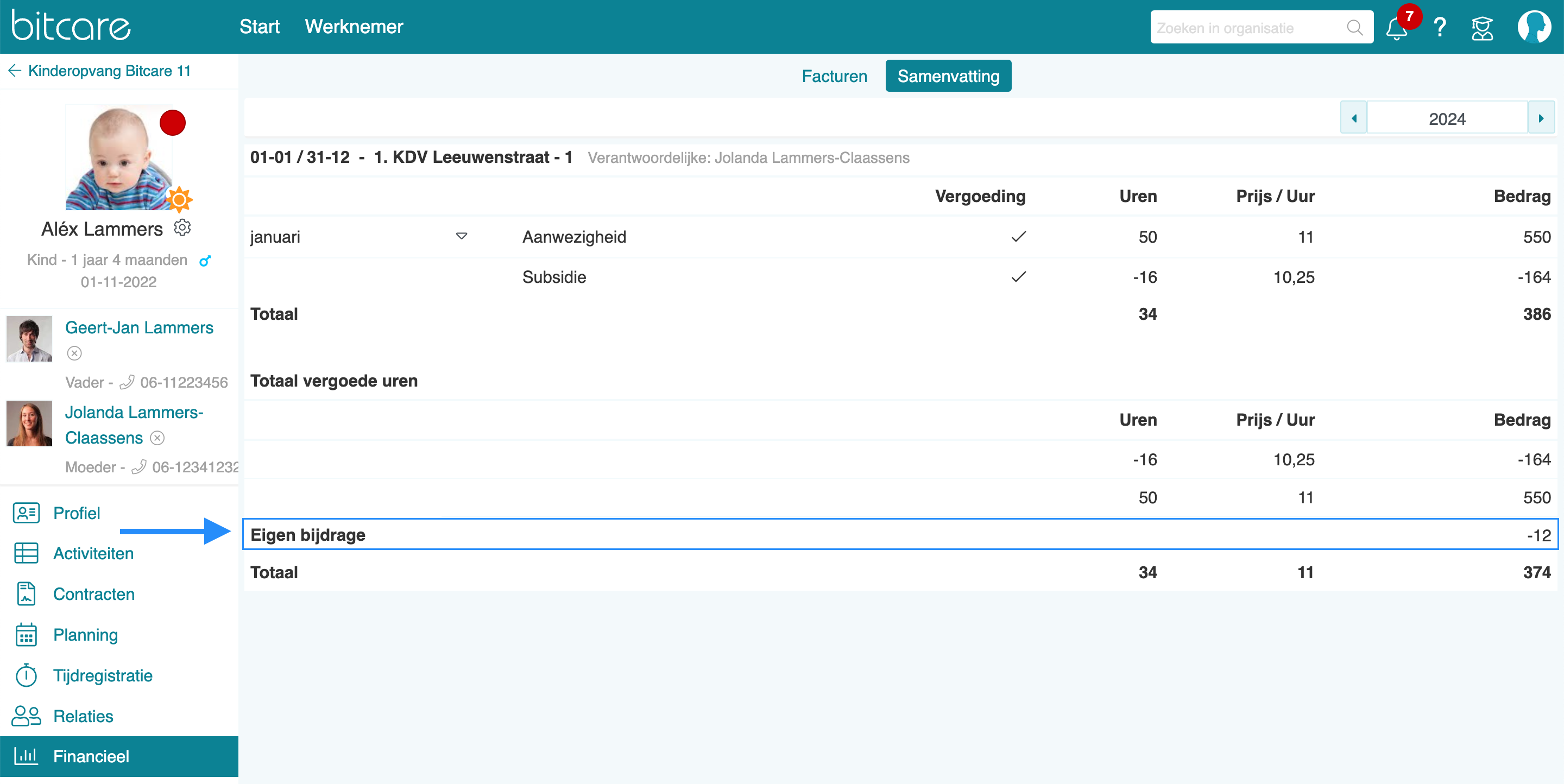Viewport: 1564px width, 784px height.
Task: Toggle Vergoeding checkmark for Aanwezigheid row
Action: [1018, 237]
